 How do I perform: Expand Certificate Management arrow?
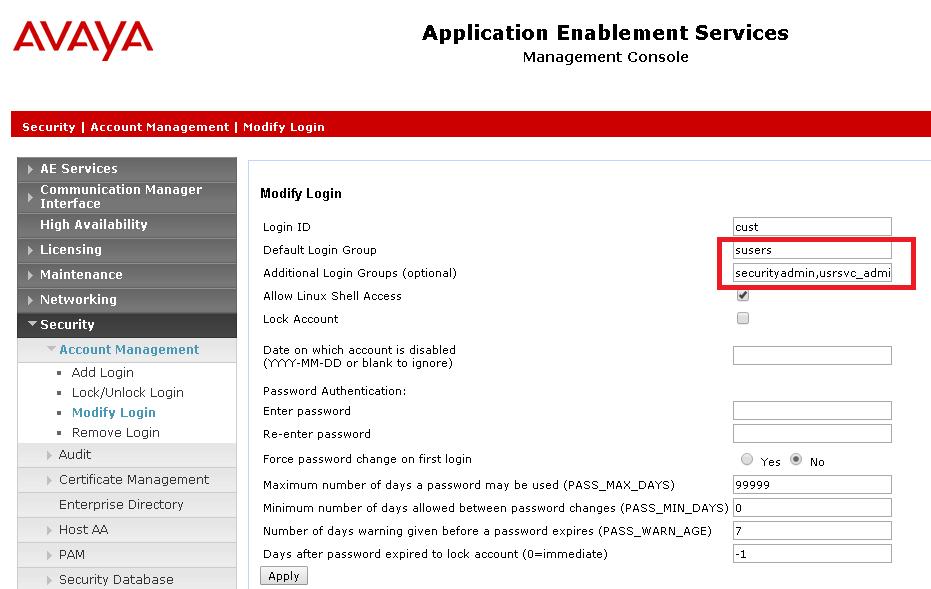click(49, 480)
